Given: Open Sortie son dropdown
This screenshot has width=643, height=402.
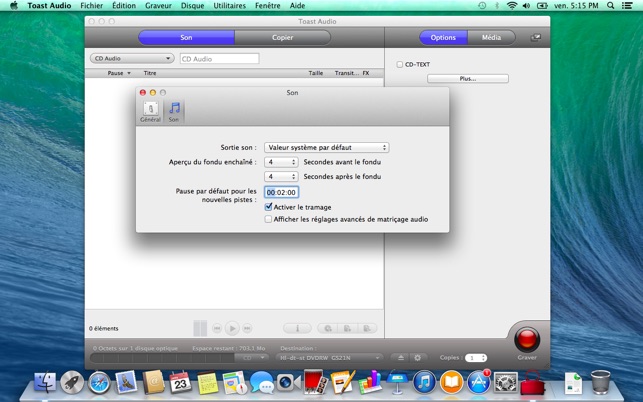Looking at the screenshot, I should click(x=326, y=147).
